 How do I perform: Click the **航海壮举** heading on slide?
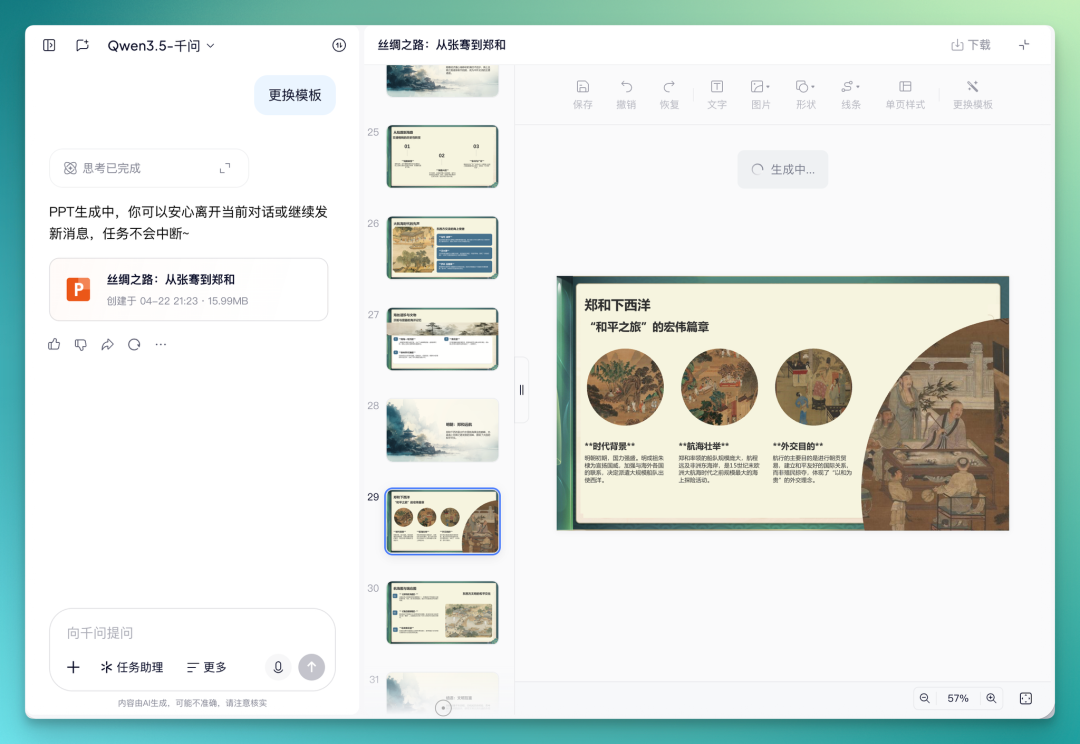click(703, 446)
